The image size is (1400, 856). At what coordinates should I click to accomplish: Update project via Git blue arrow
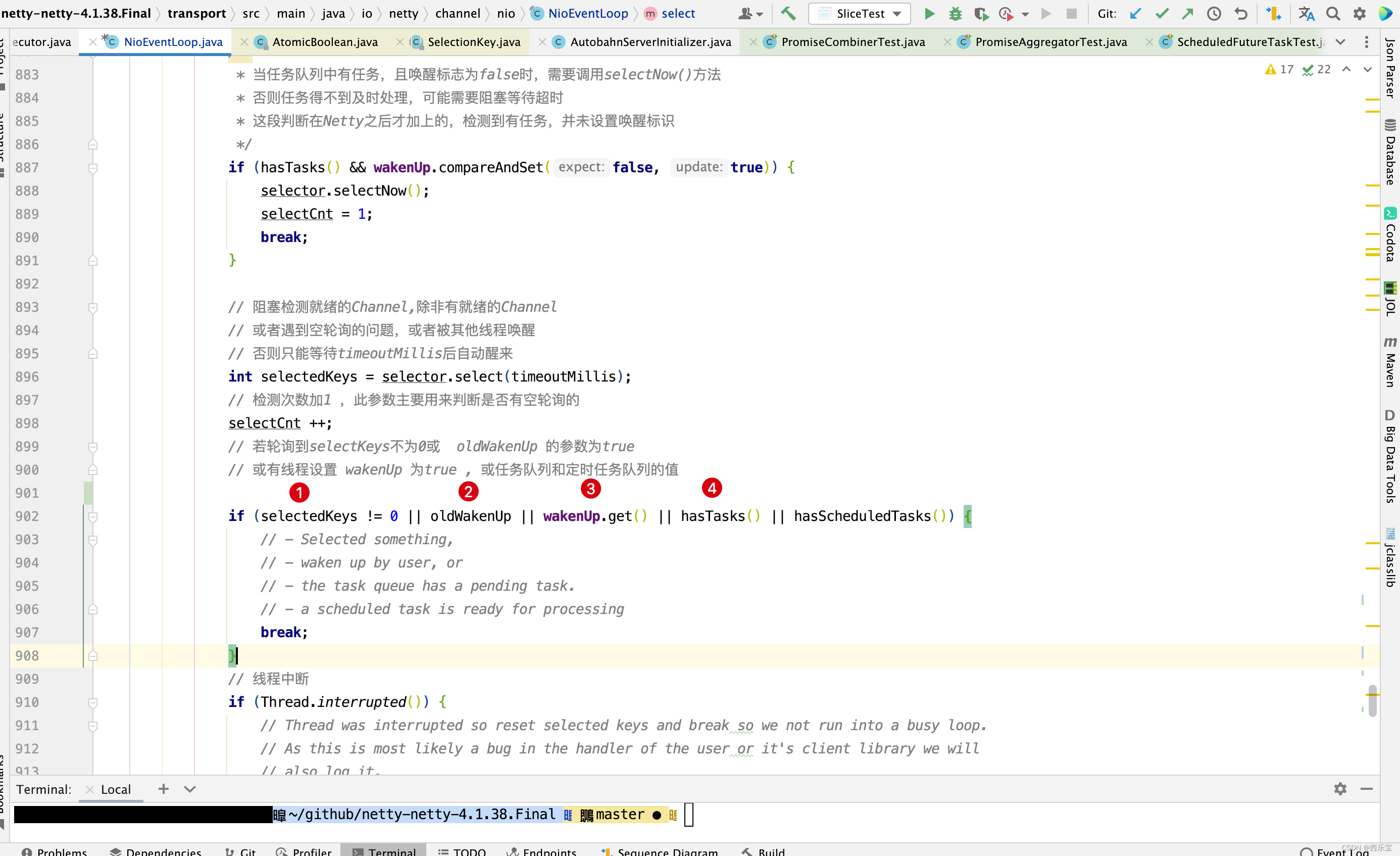coord(1135,14)
